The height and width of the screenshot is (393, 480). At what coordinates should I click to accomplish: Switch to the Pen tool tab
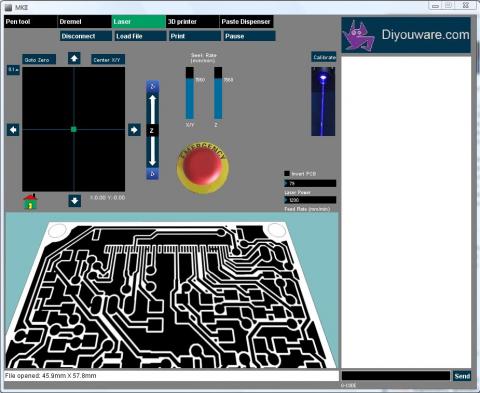tap(31, 22)
